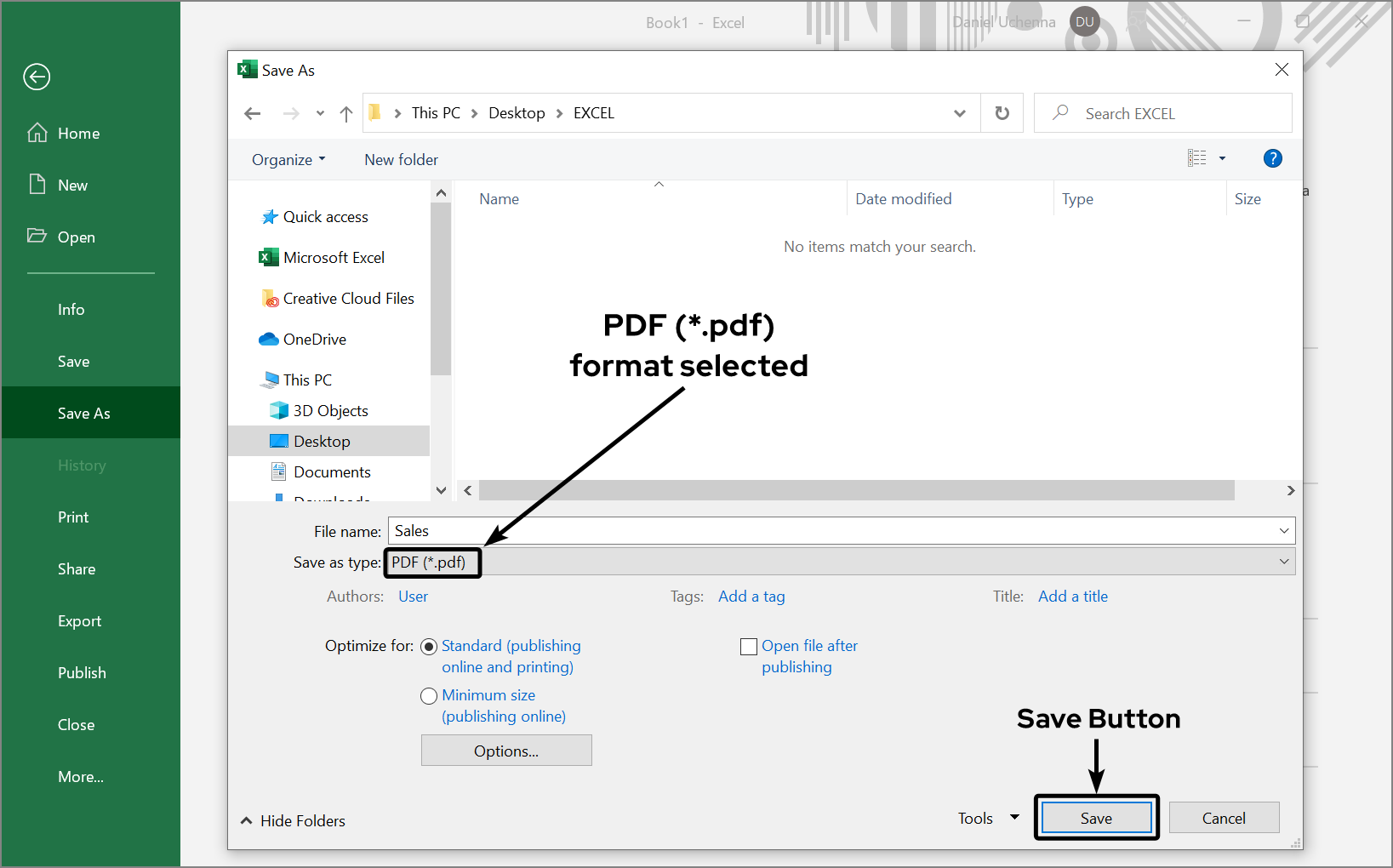
Task: Open the Help question mark icon
Action: click(x=1272, y=158)
